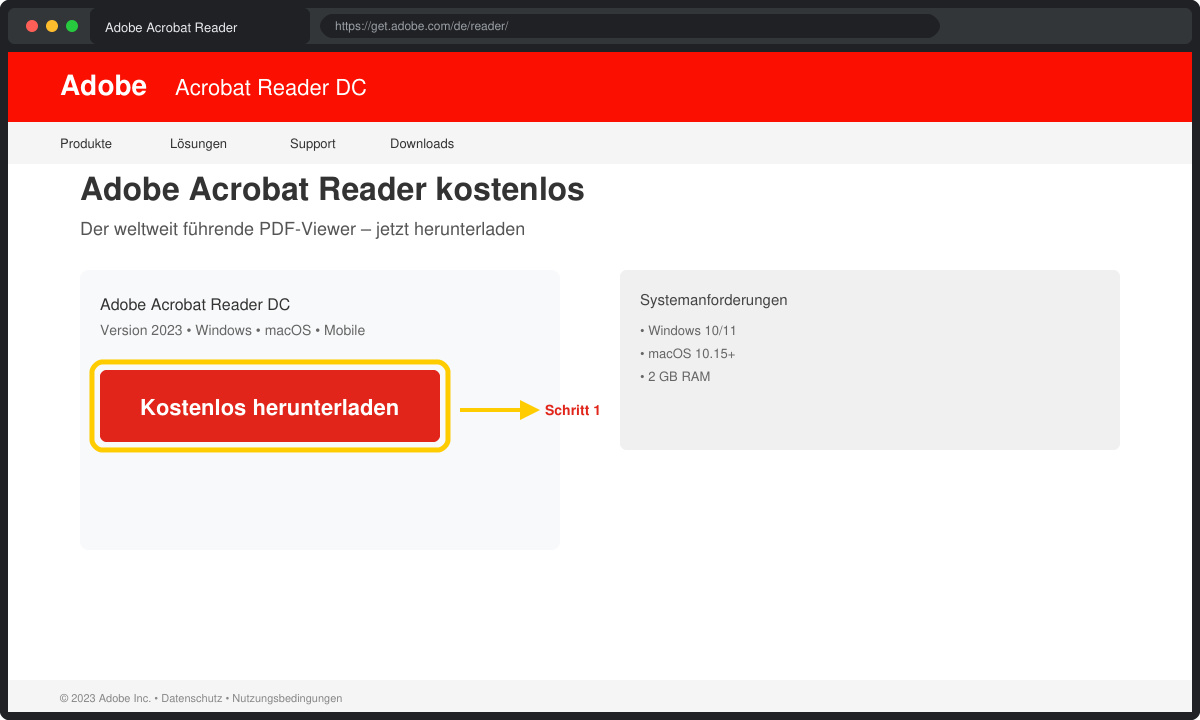The width and height of the screenshot is (1200, 720).
Task: Click the Adobe Acrobat Reader kostenlos heading
Action: pyautogui.click(x=332, y=189)
